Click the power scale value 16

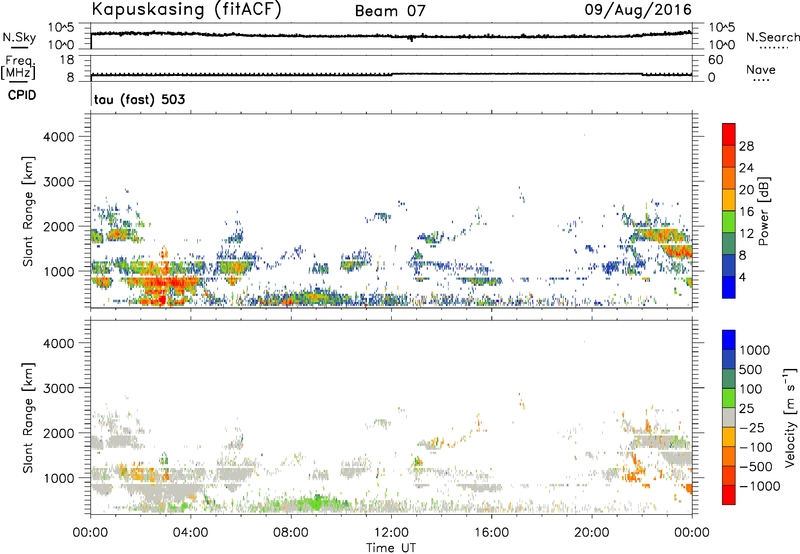pyautogui.click(x=746, y=212)
